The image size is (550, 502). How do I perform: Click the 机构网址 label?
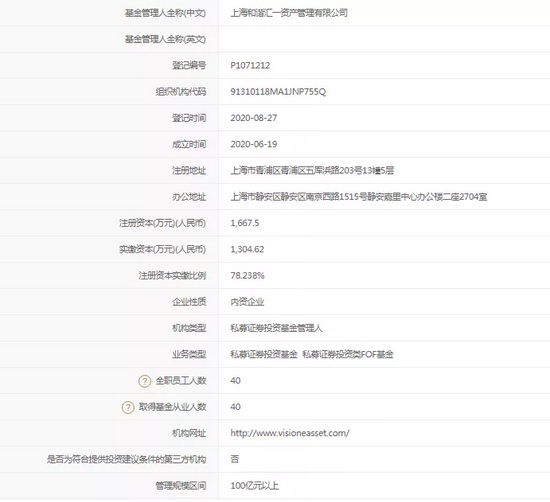pyautogui.click(x=189, y=433)
